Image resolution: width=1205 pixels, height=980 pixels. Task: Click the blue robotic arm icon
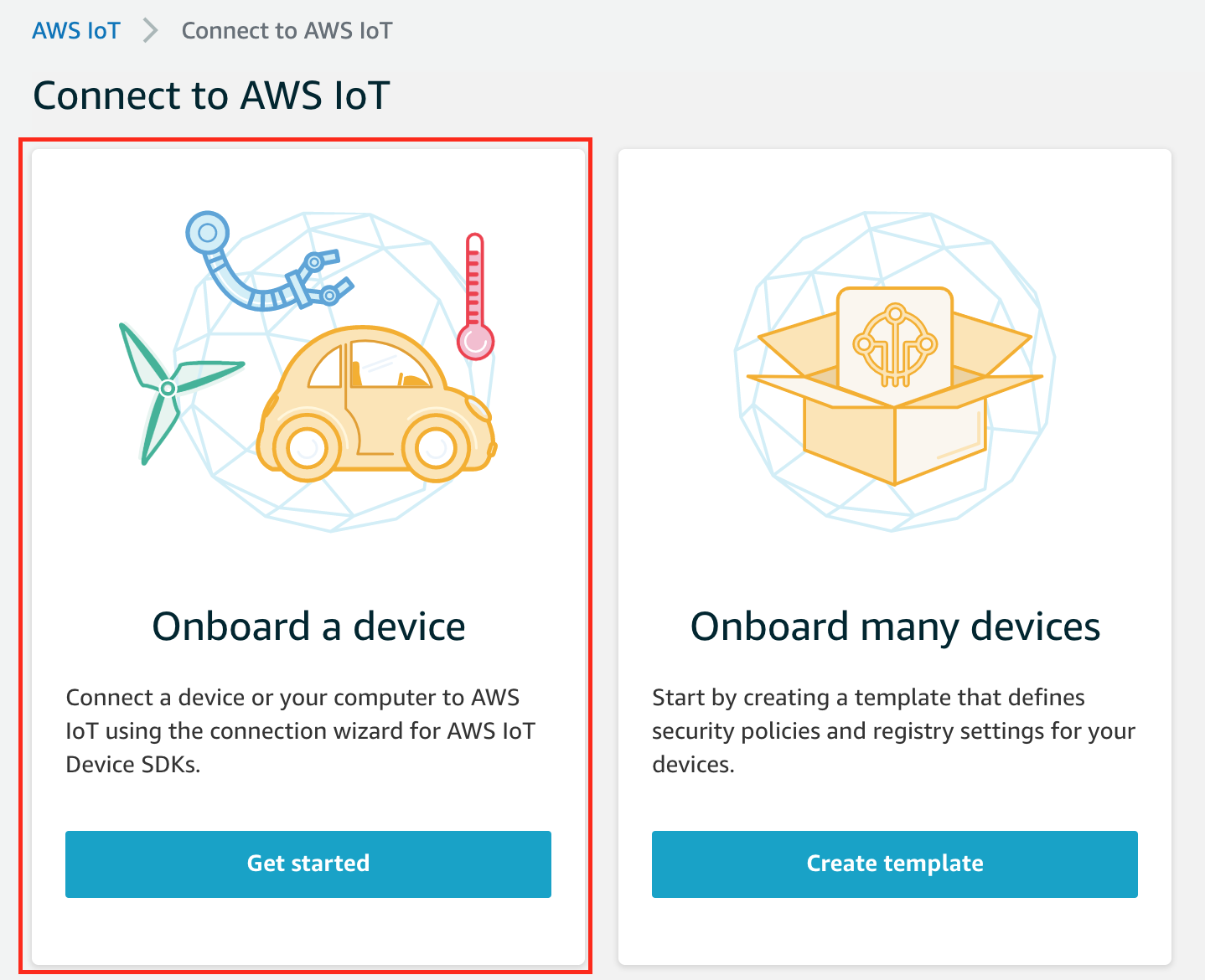266,260
